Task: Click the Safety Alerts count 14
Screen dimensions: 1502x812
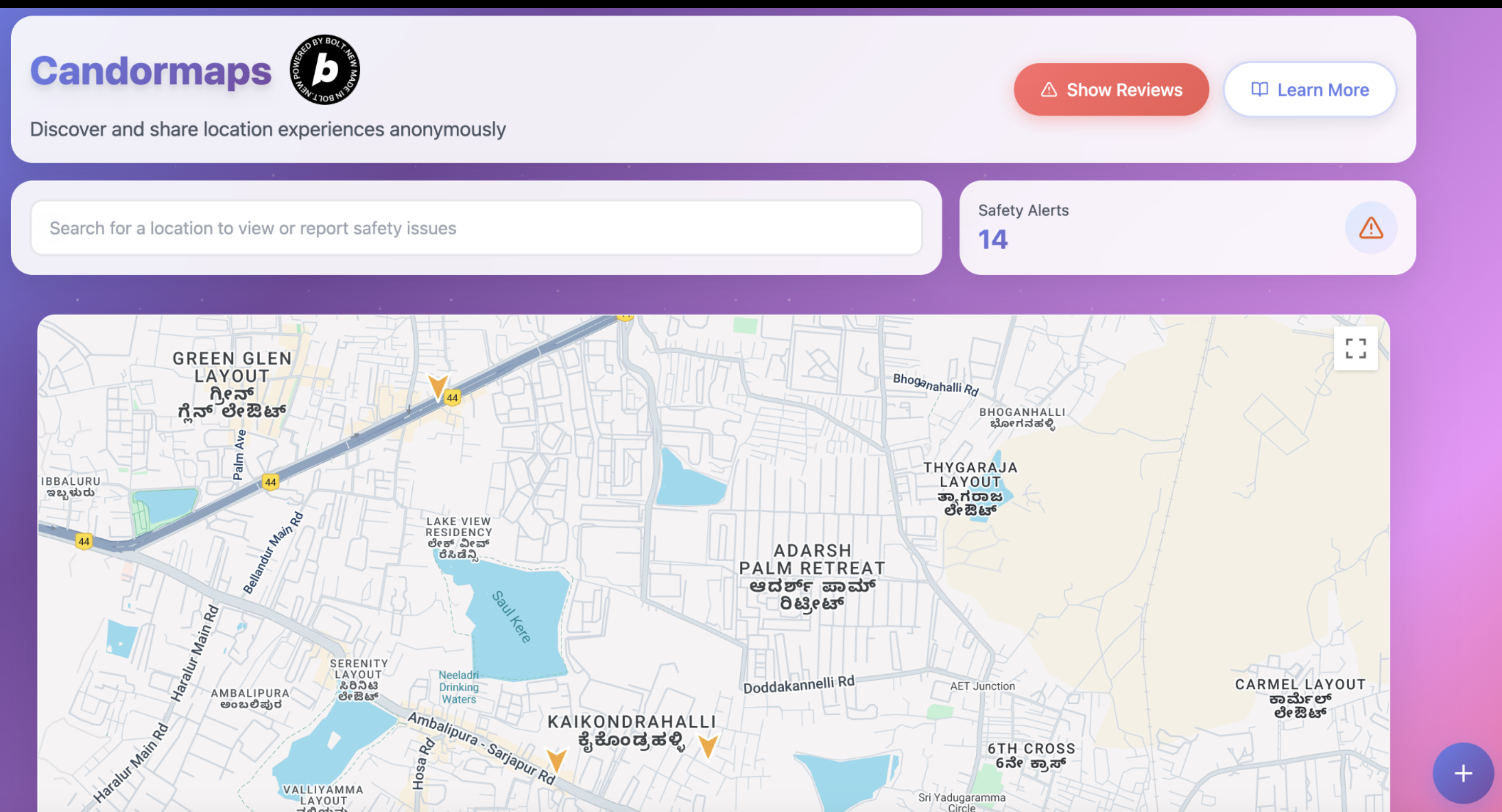Action: click(992, 240)
